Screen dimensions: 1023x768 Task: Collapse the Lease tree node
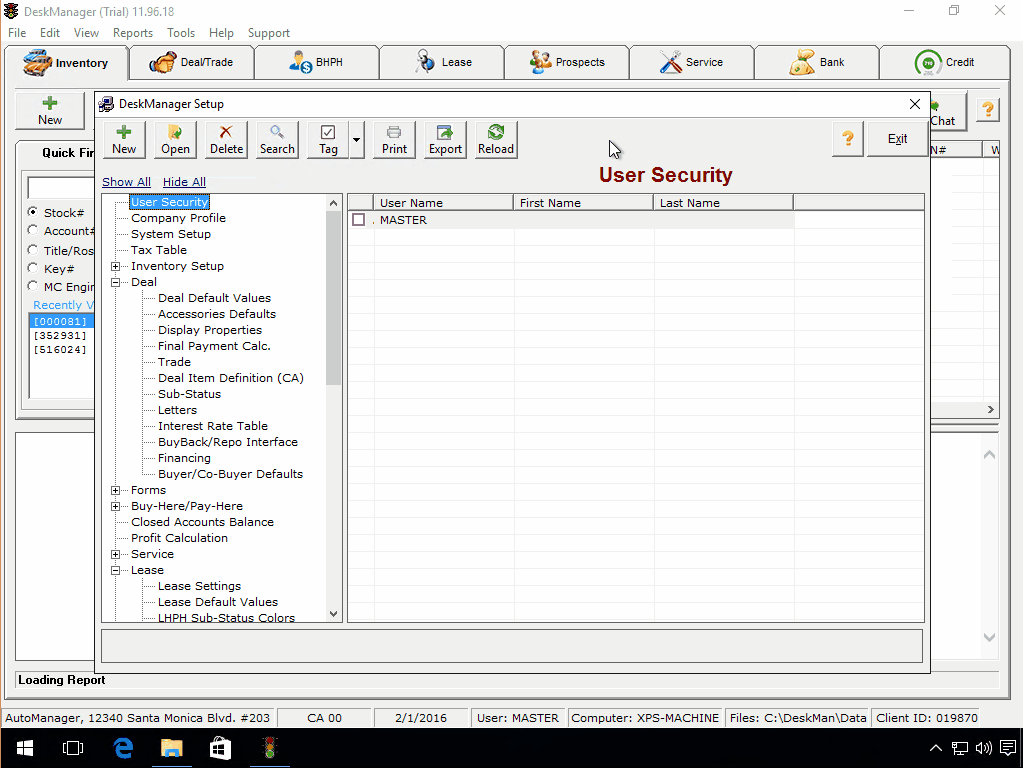click(x=115, y=570)
